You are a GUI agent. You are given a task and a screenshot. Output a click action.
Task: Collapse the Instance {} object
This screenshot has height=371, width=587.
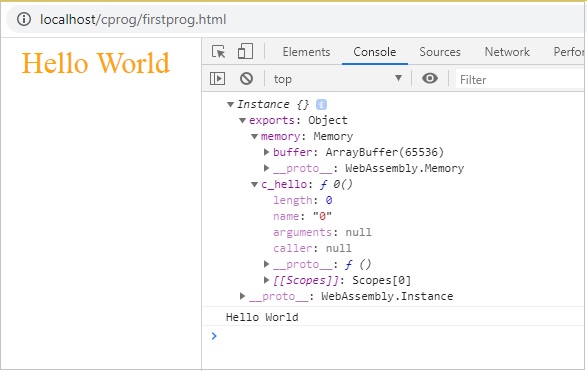230,104
